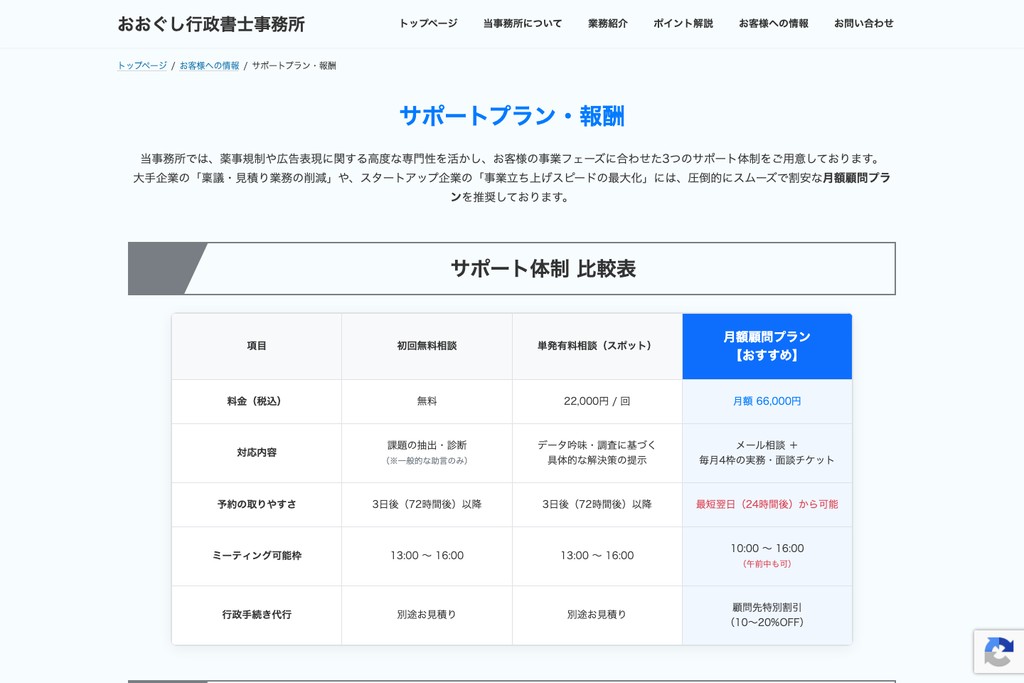The width and height of the screenshot is (1024, 683).
Task: Open the お問い合わせ navigation item
Action: click(x=863, y=24)
